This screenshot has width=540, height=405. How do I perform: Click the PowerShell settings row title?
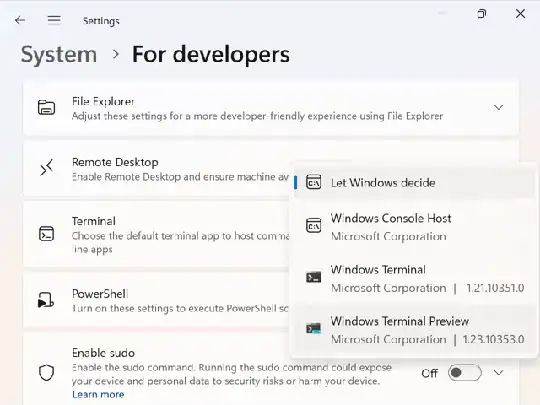(x=100, y=294)
